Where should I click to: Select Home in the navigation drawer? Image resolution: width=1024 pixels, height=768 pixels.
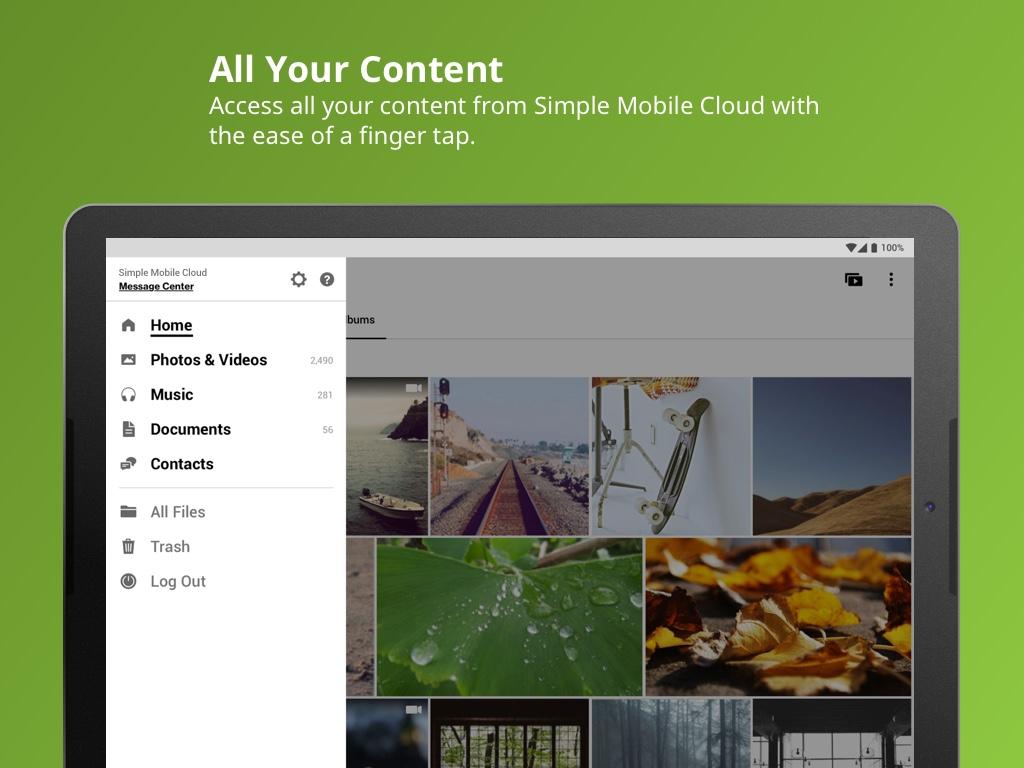point(226,325)
